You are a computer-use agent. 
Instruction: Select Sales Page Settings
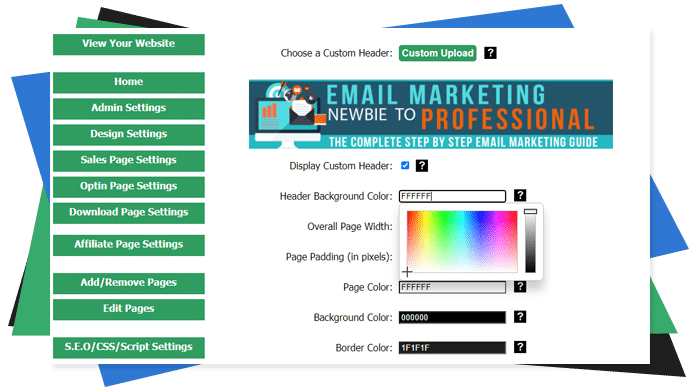tap(129, 161)
